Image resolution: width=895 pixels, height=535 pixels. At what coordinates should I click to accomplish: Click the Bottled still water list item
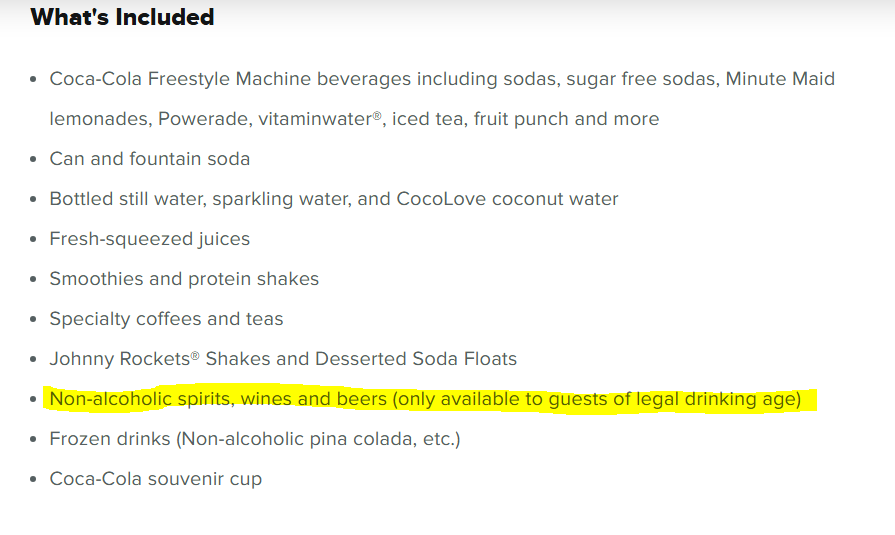pos(334,199)
